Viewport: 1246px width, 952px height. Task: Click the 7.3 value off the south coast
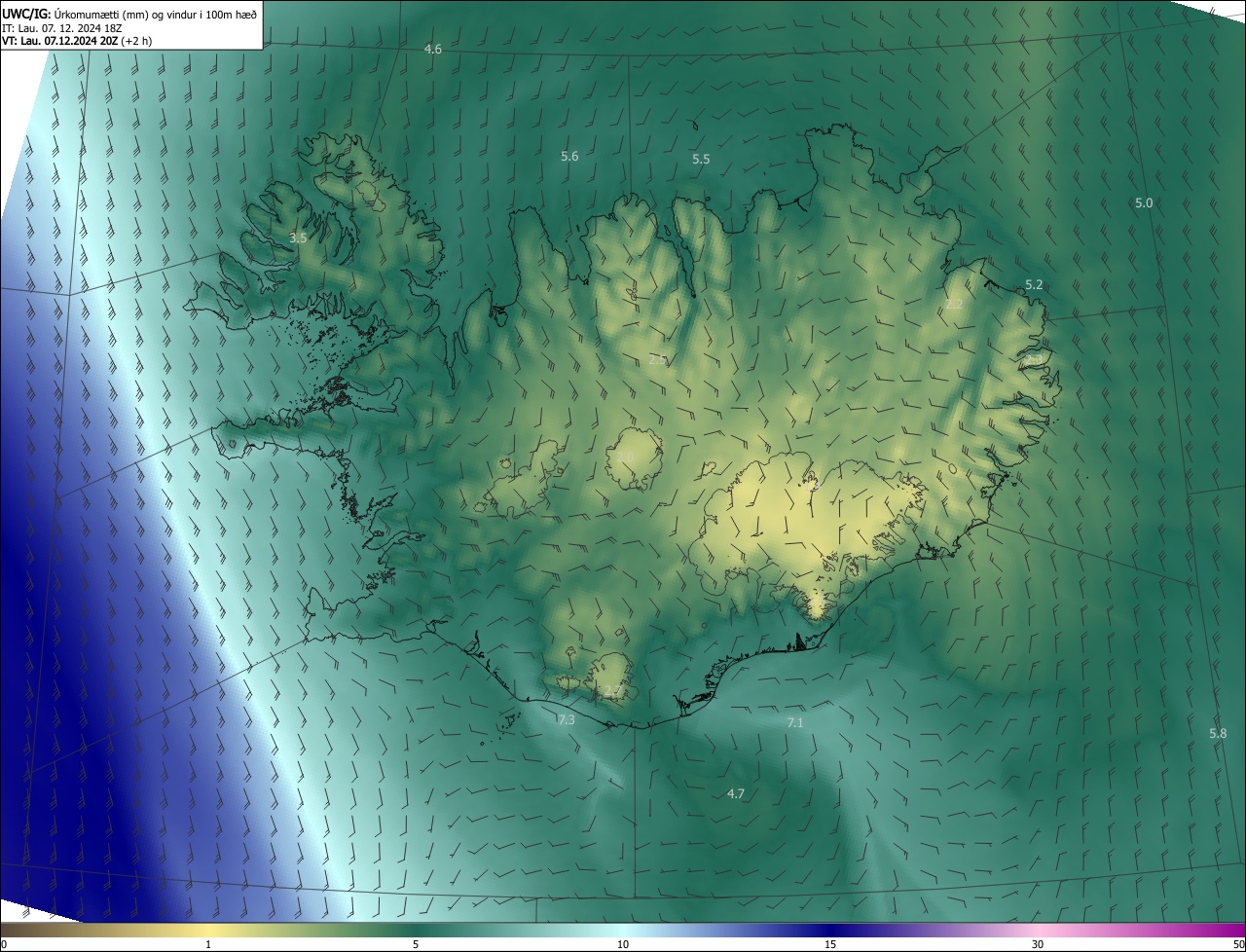[566, 719]
